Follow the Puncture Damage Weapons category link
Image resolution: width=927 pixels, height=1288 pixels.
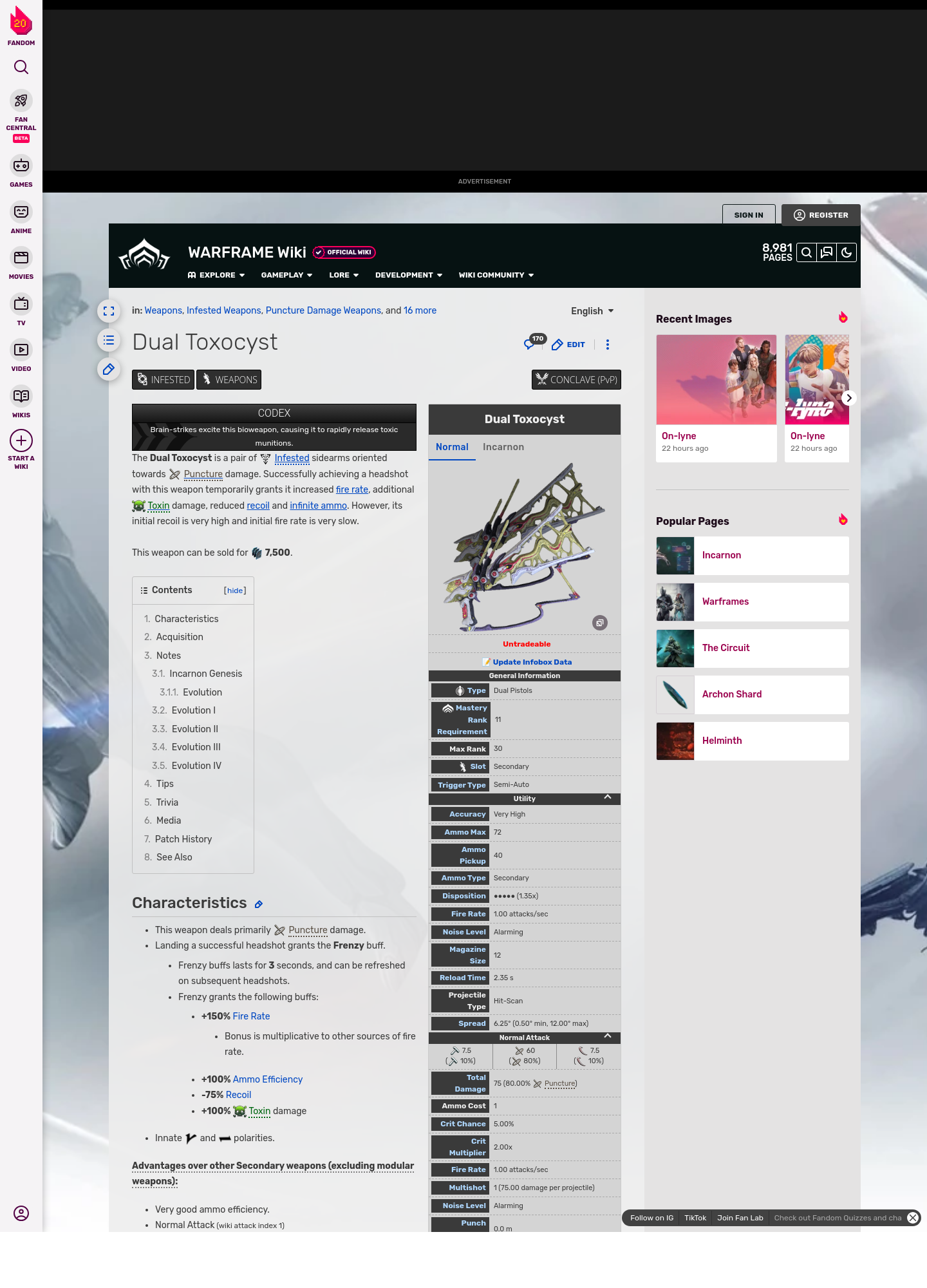click(x=323, y=310)
